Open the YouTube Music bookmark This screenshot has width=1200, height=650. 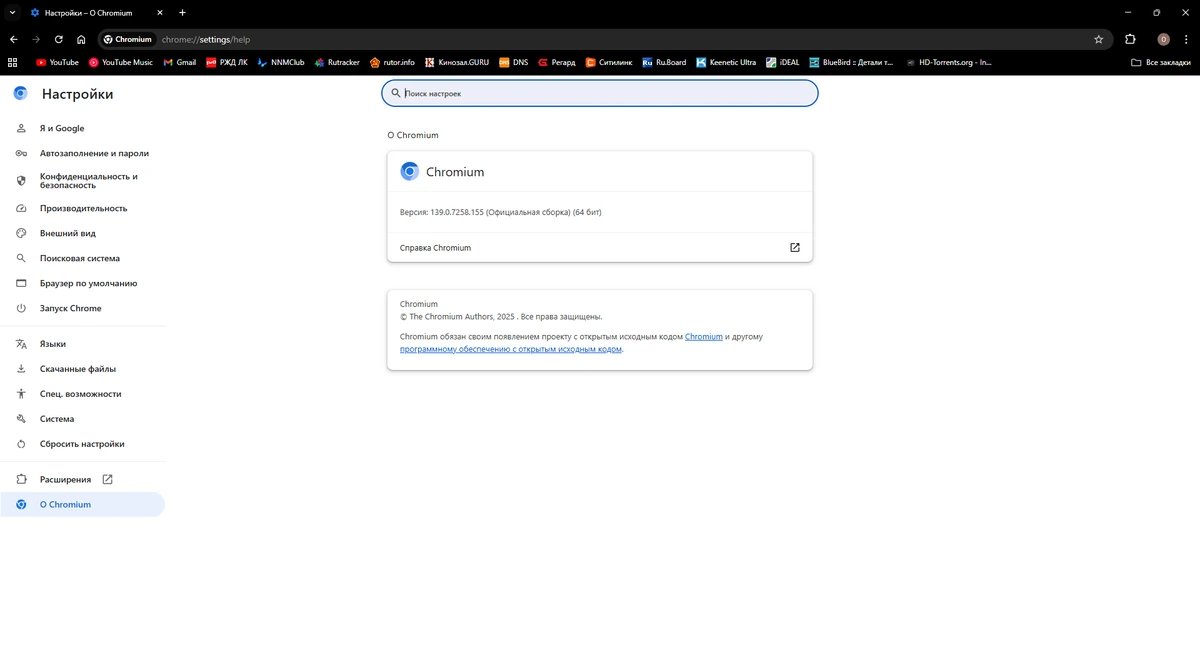tap(121, 62)
